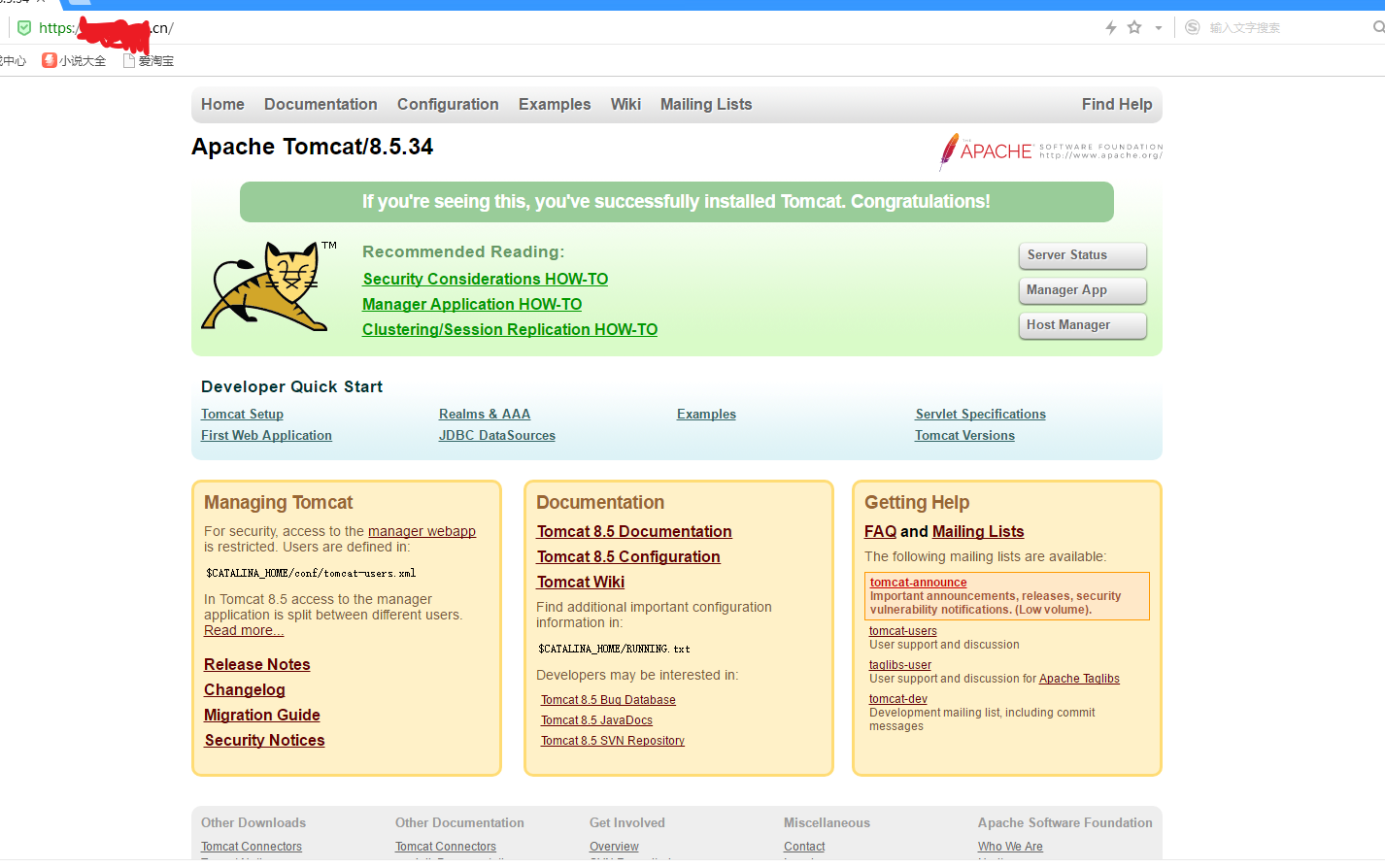
Task: Open the dropdown arrow next to star
Action: (x=1159, y=28)
